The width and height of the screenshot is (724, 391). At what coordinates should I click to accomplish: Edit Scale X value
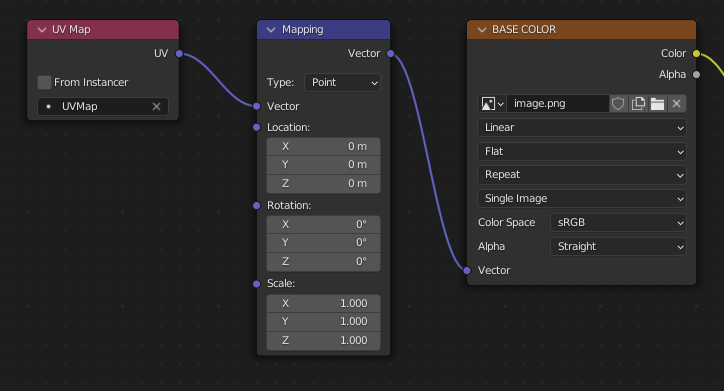click(x=323, y=303)
